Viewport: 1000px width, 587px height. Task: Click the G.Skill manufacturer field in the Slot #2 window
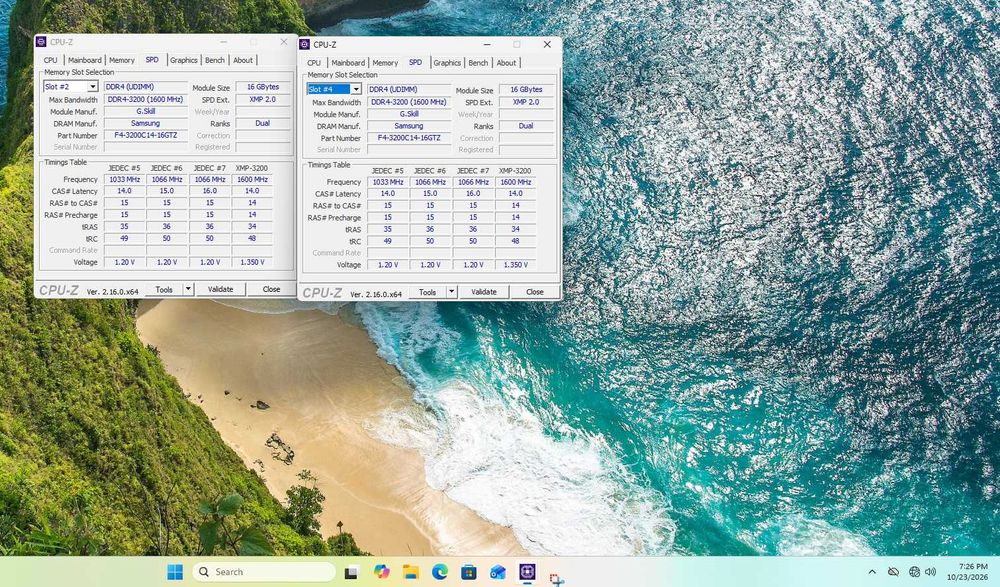145,111
